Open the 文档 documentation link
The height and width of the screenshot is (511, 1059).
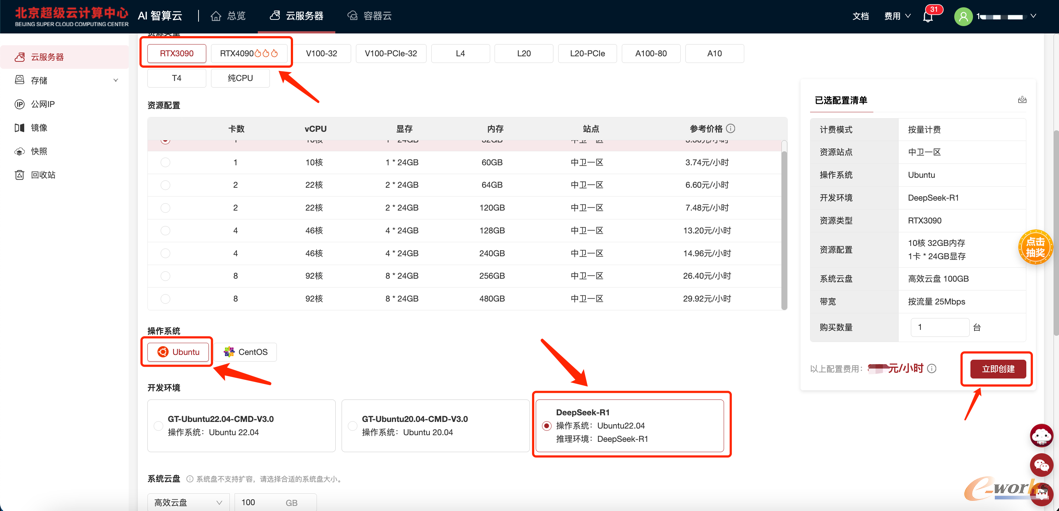860,16
